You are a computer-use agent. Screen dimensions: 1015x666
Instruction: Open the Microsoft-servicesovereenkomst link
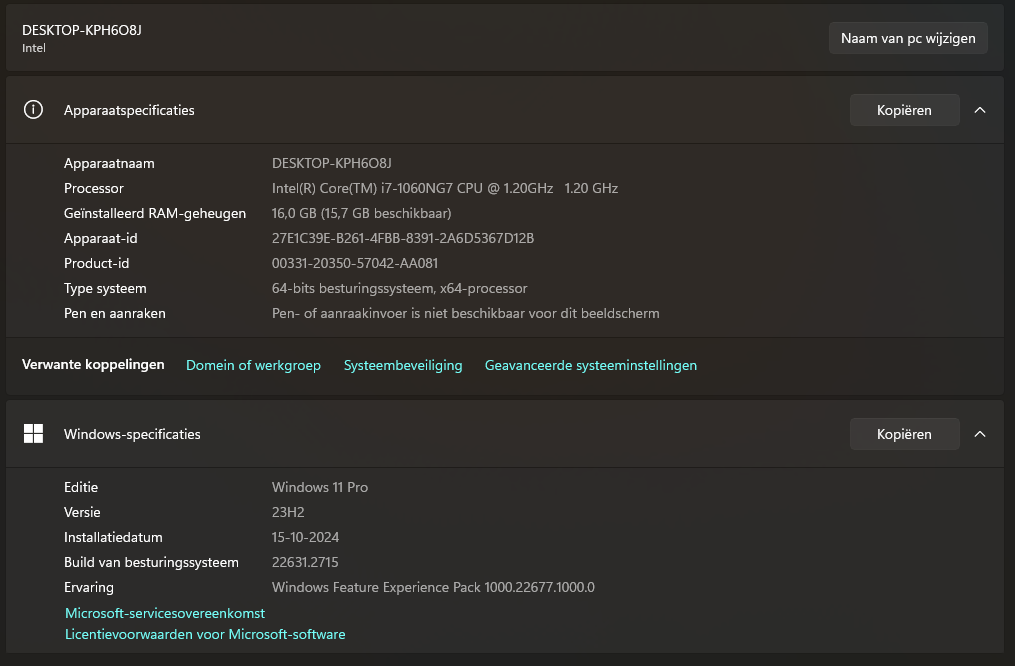[165, 613]
